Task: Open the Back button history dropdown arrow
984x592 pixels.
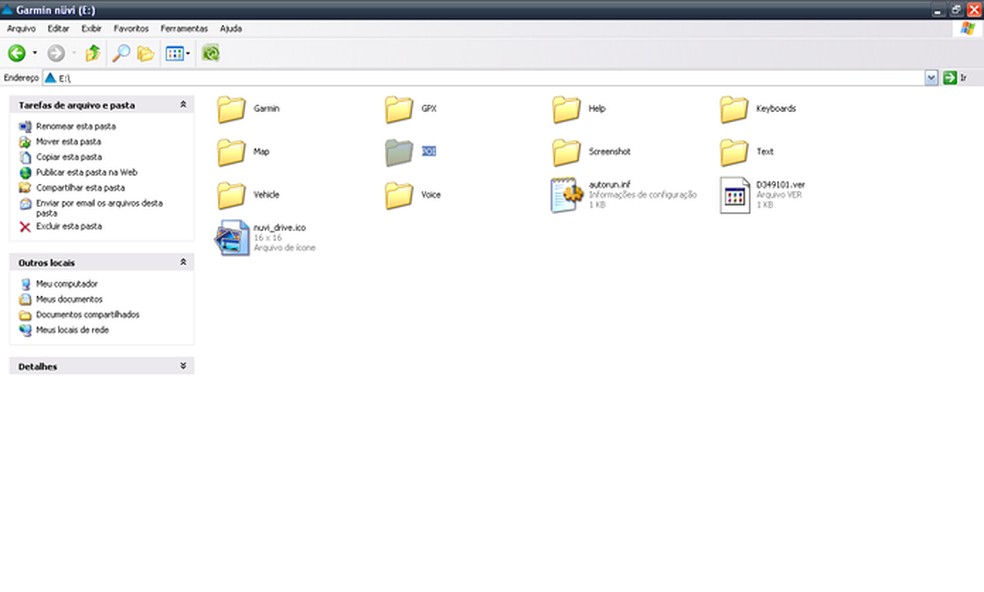Action: point(35,53)
